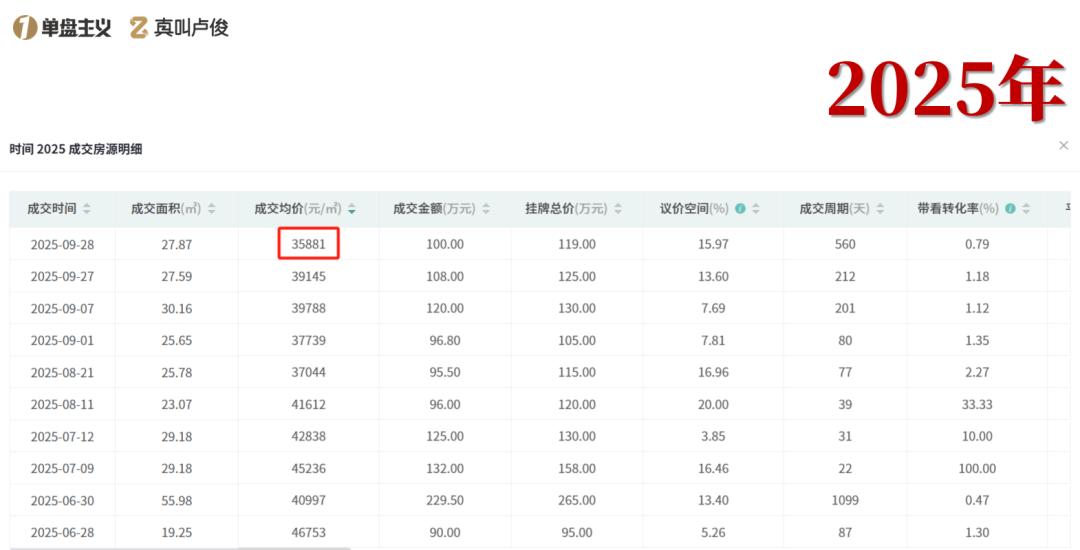The image size is (1080, 550).
Task: Click the 37044 average price cell
Action: tap(309, 372)
